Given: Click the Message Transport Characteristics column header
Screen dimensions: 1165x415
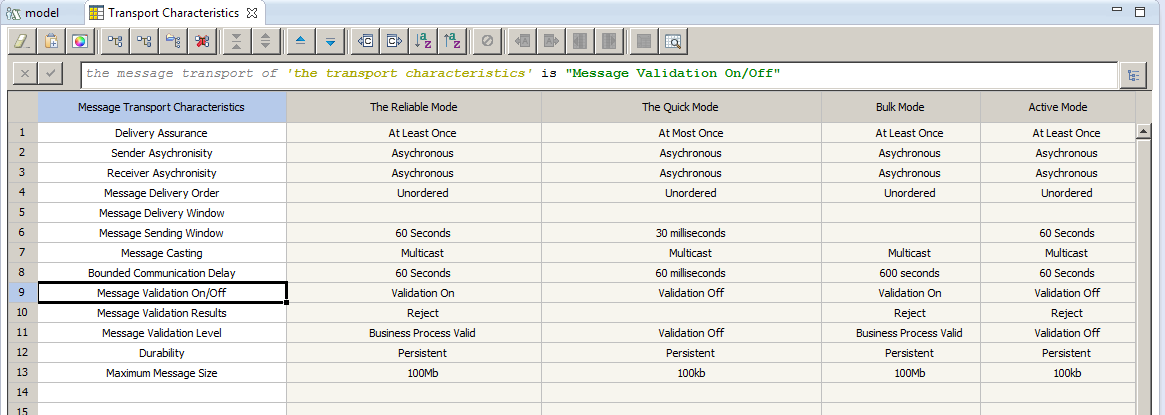Looking at the screenshot, I should click(x=161, y=107).
